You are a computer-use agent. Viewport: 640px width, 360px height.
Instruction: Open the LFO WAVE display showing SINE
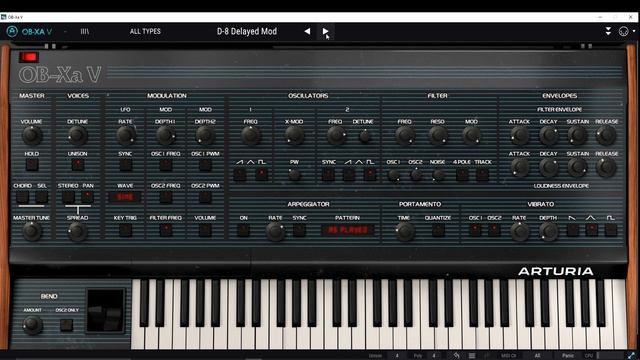pos(125,197)
